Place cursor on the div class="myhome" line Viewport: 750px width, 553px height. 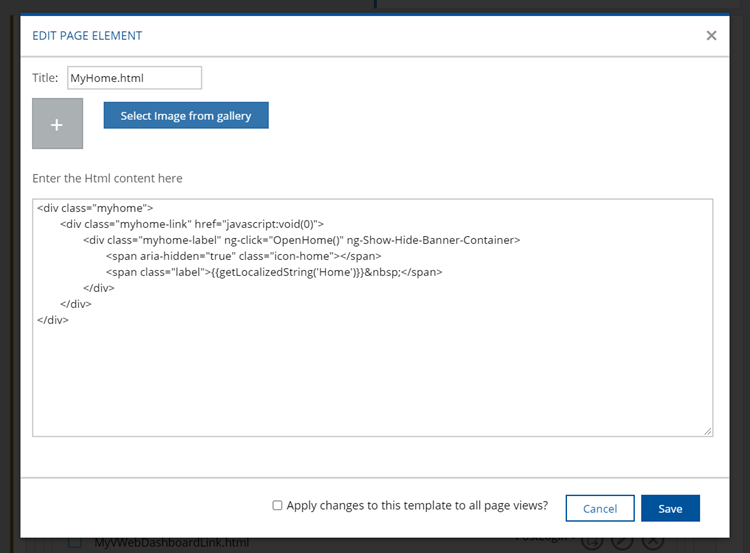(95, 208)
